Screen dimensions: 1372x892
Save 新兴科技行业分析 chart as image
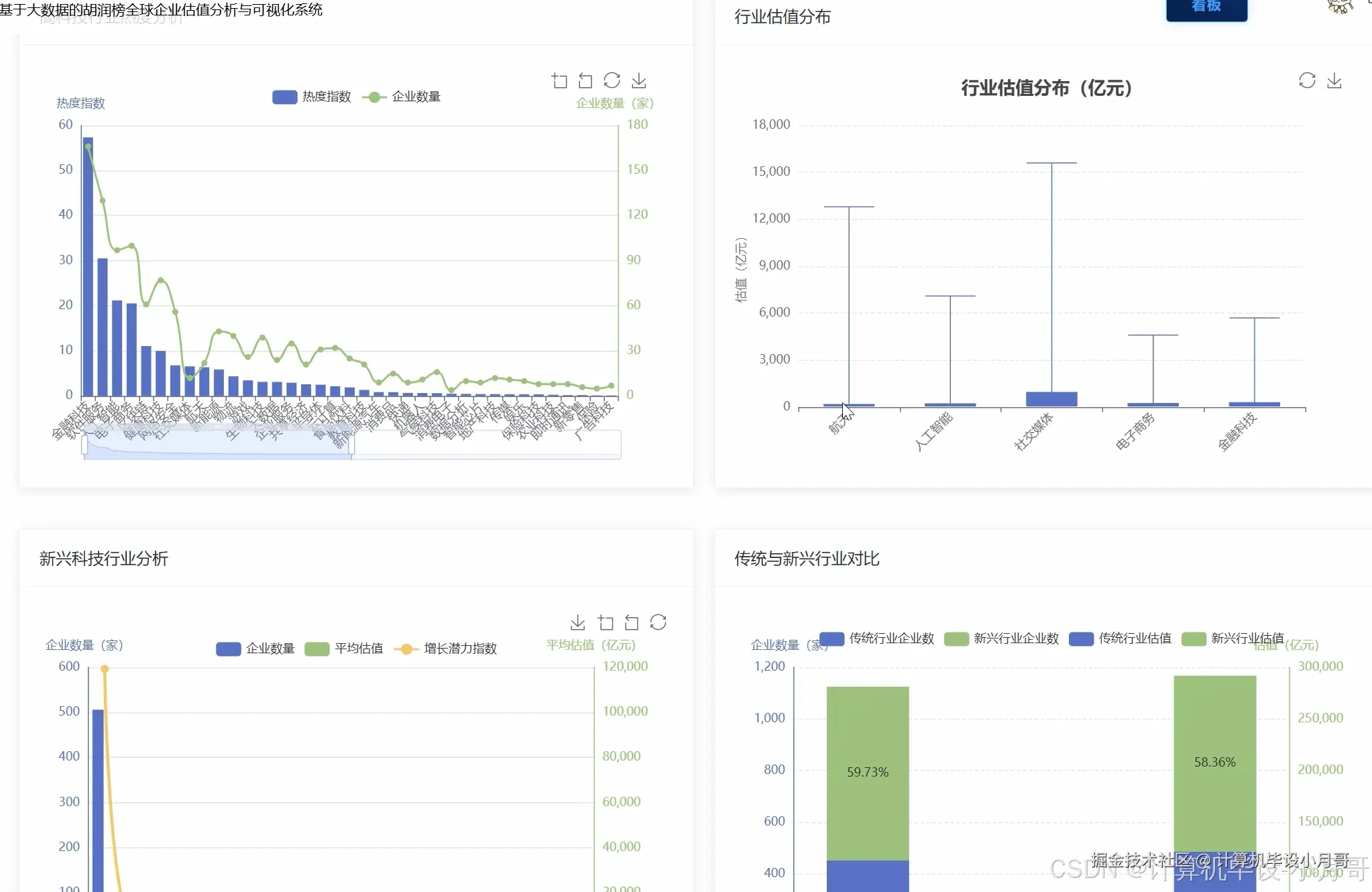[x=577, y=622]
